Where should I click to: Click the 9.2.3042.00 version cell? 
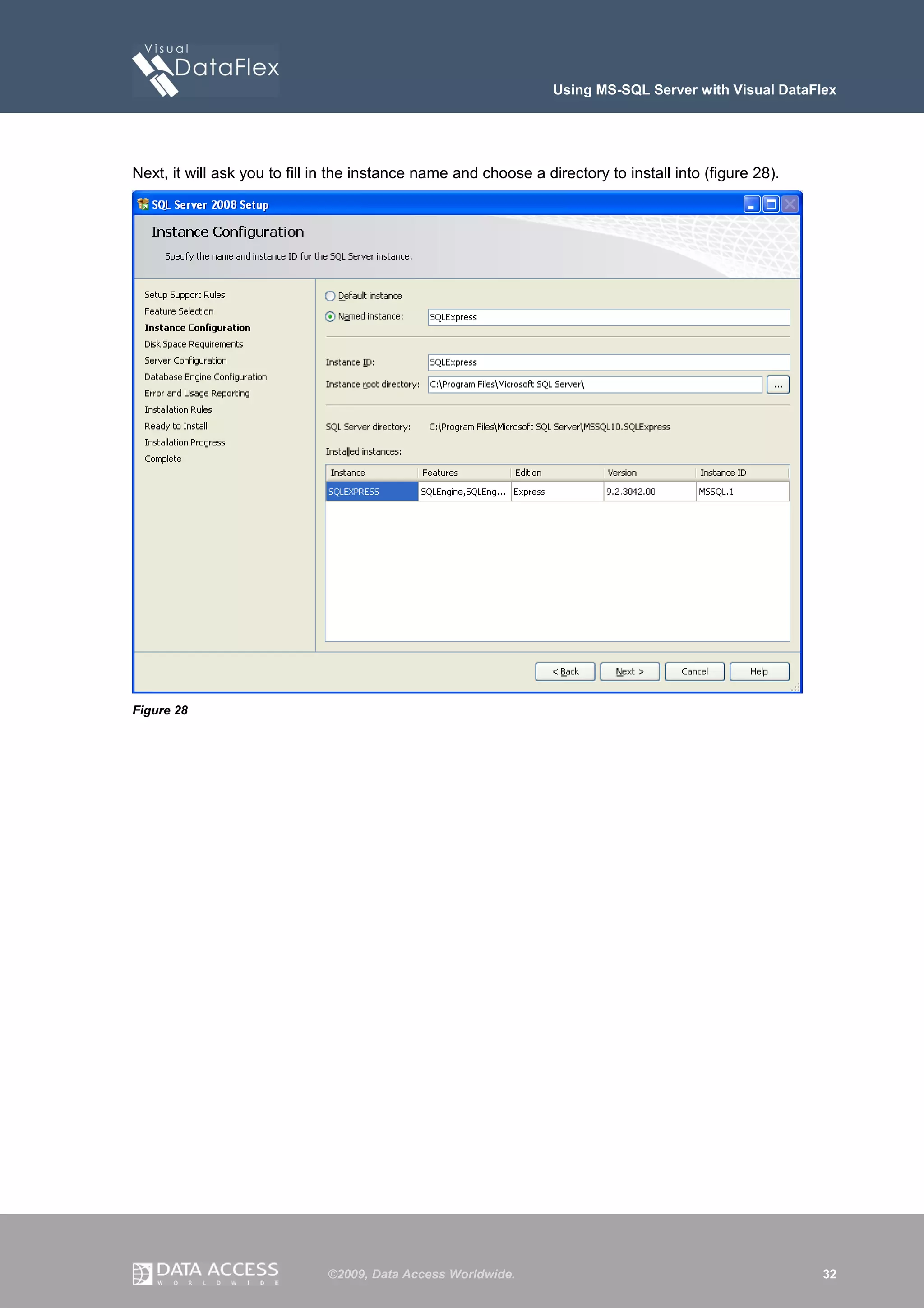(650, 492)
